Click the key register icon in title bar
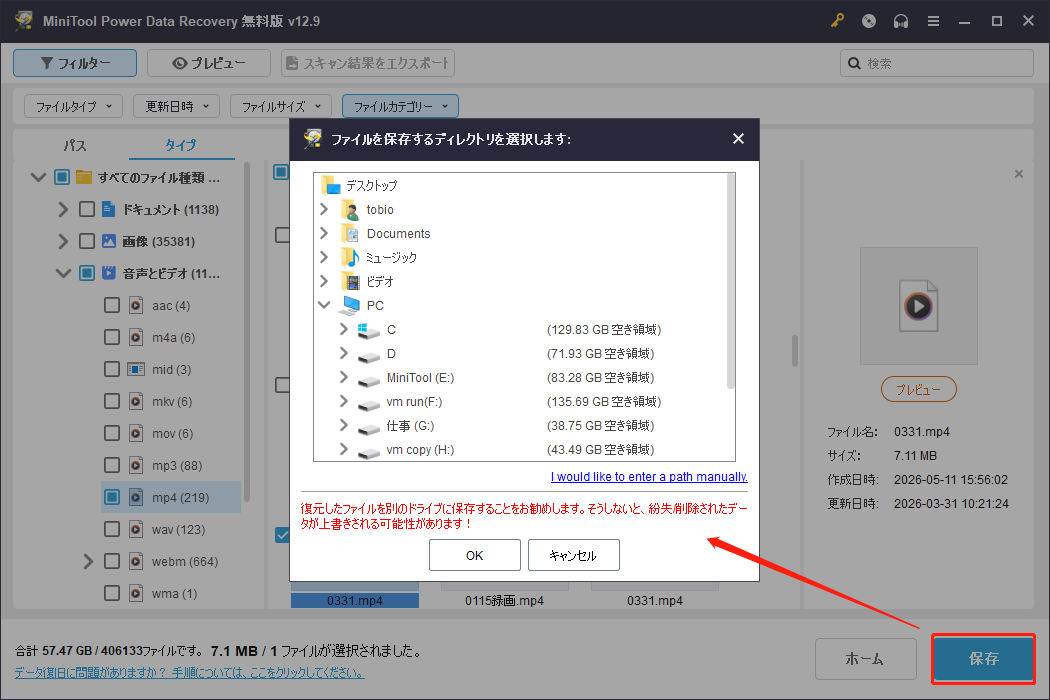The width and height of the screenshot is (1050, 700). 837,21
